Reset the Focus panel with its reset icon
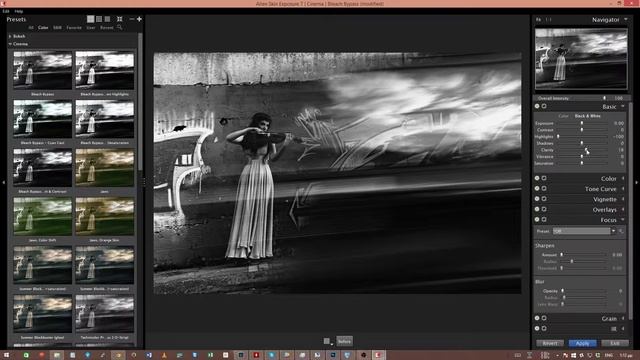Image resolution: width=640 pixels, height=360 pixels. pos(544,220)
